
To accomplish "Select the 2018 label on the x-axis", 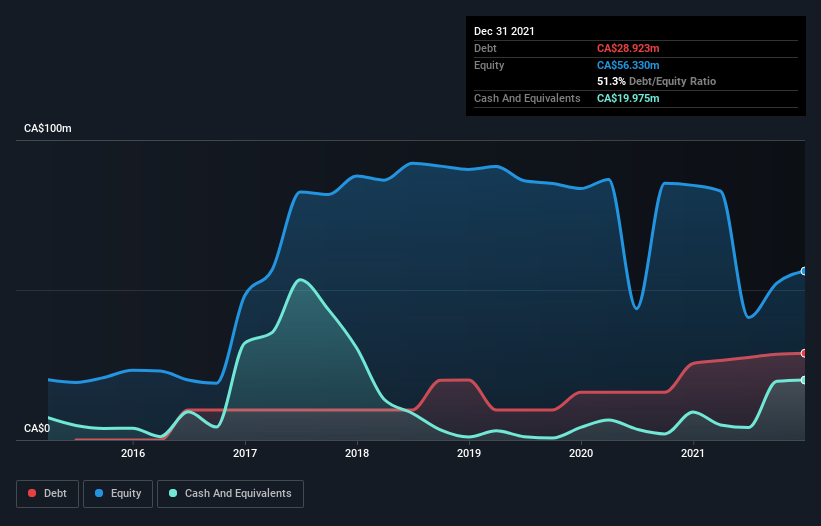I will [x=357, y=453].
